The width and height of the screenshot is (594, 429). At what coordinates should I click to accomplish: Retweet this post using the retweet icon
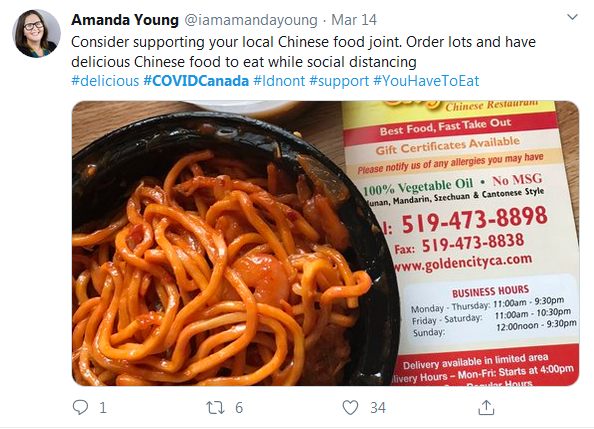pos(215,408)
